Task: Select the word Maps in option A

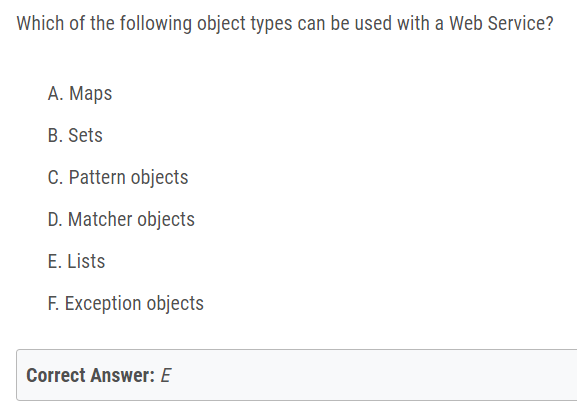Action: 91,93
